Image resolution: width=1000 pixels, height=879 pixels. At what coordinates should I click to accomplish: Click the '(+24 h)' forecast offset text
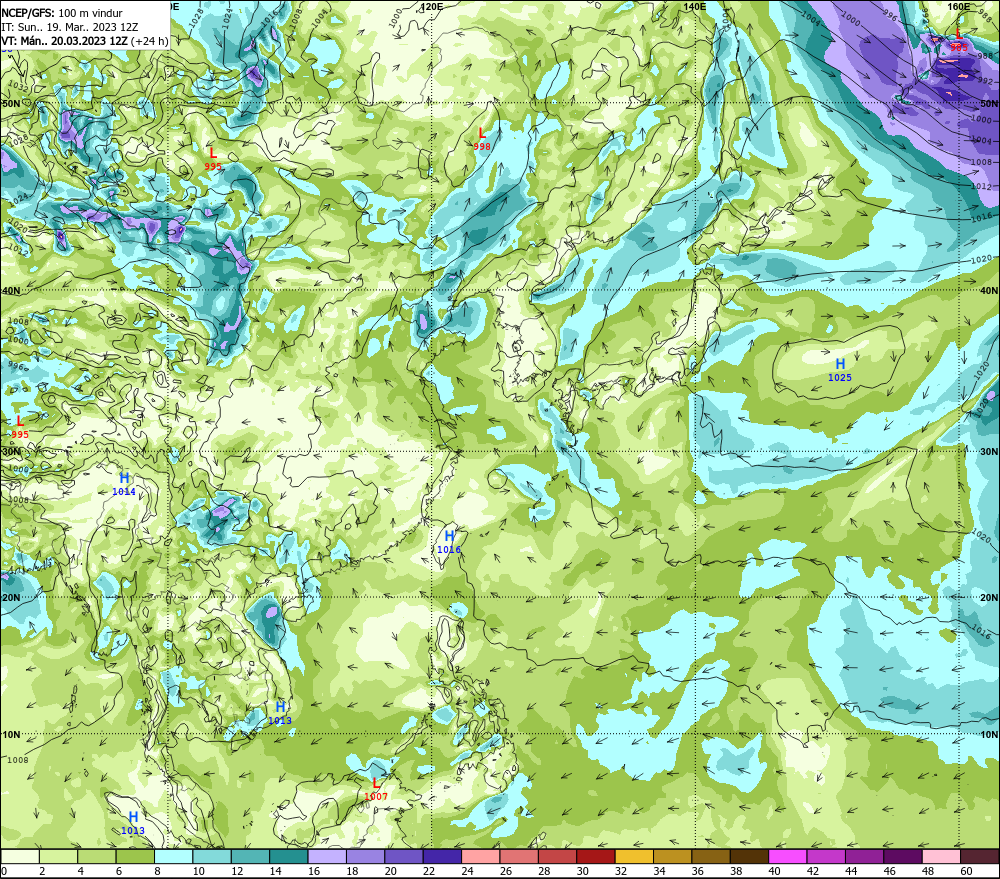(150, 41)
